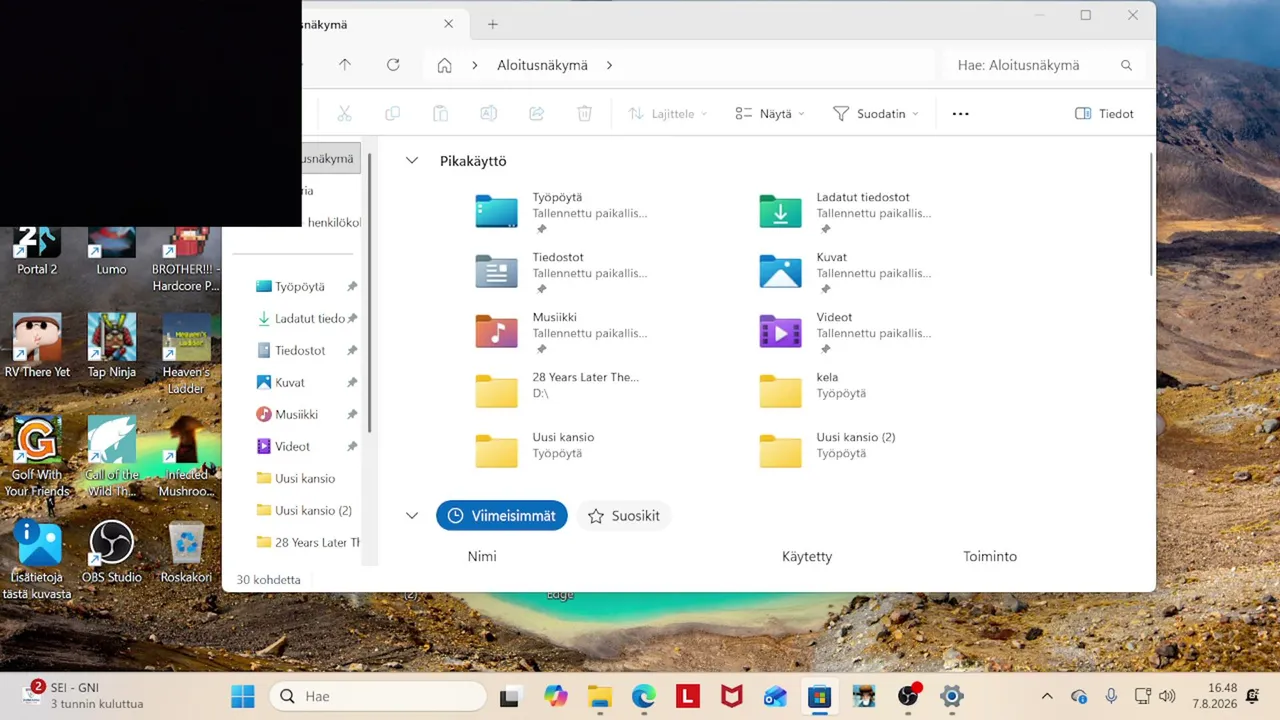Refresh the Explorer view

[x=393, y=65]
